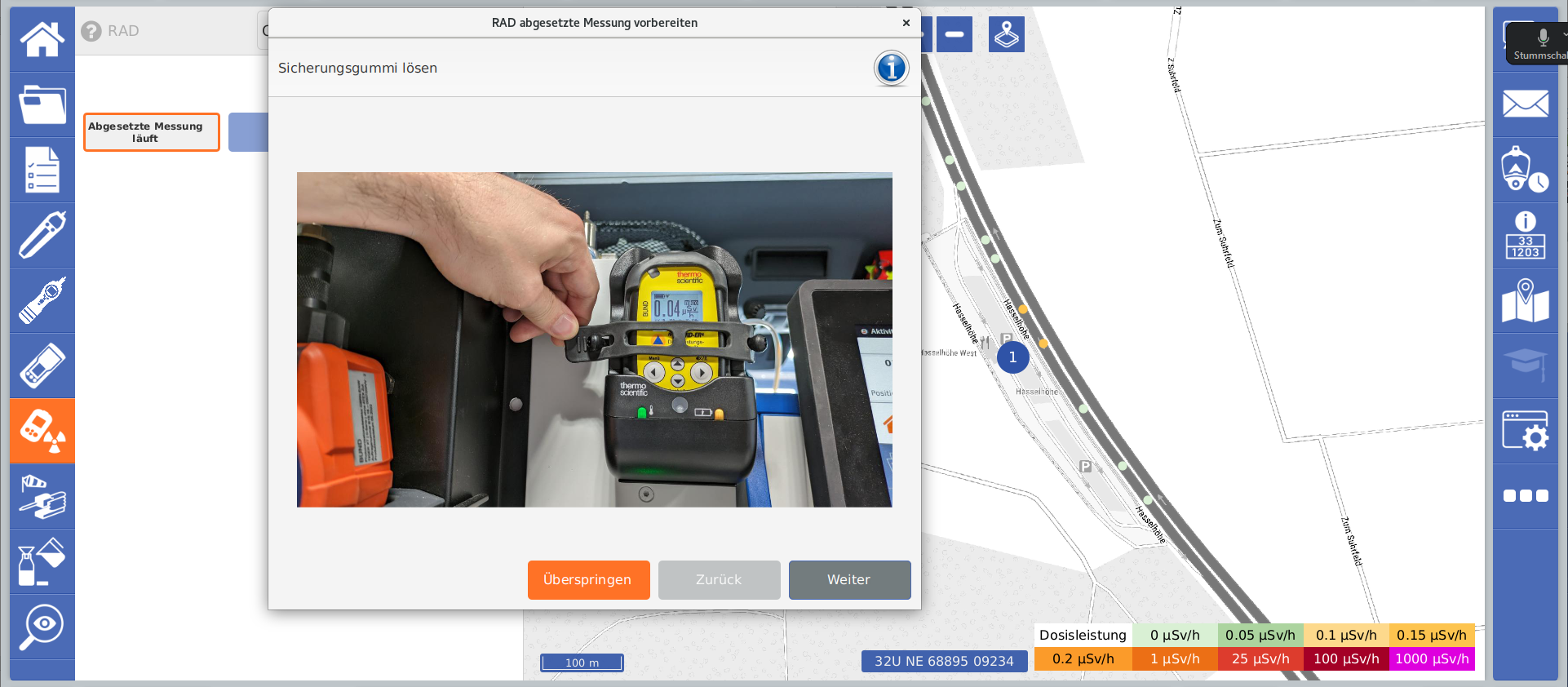Click the 'Hasselhöhe West' map label
Image resolution: width=1568 pixels, height=687 pixels.
click(949, 353)
